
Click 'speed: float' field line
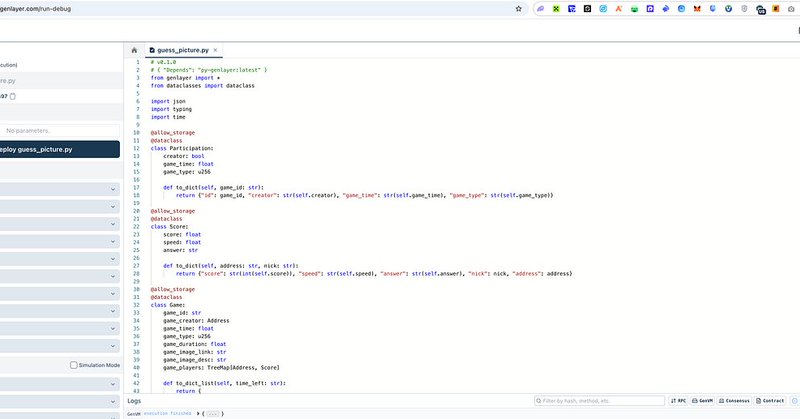click(182, 242)
